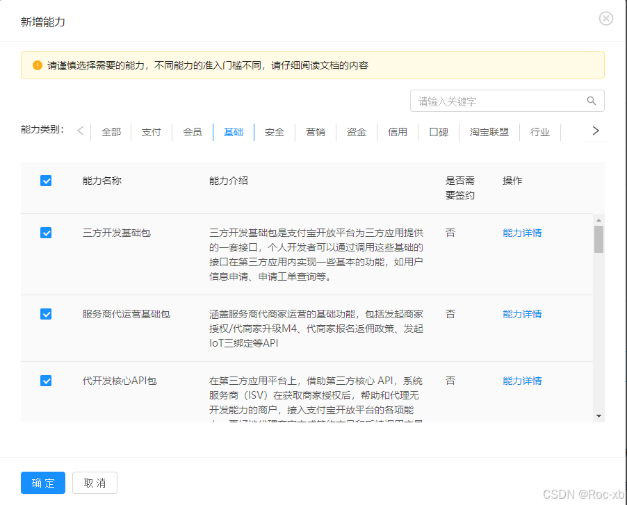Click the 请谨慎选择需要的能力 notice text

point(208,65)
